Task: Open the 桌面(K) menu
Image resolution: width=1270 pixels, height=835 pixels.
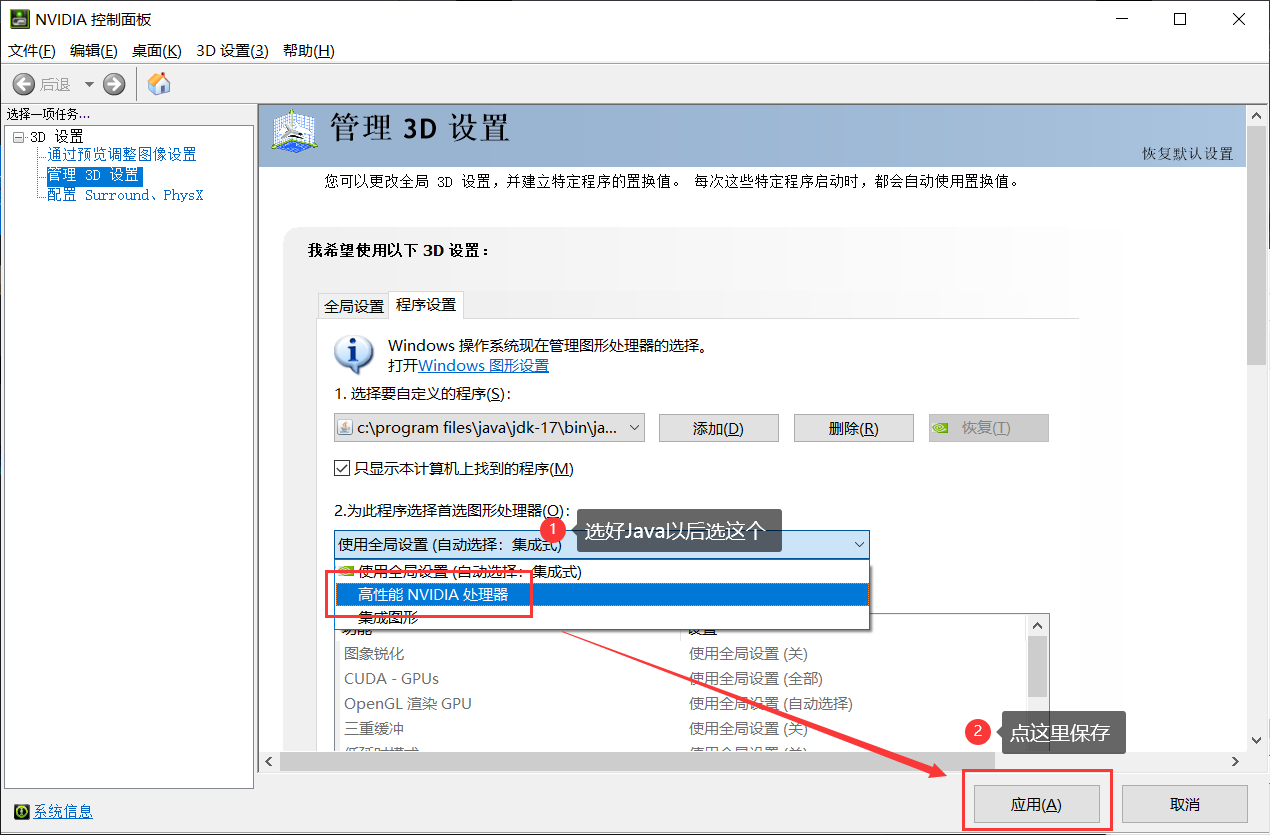Action: [x=157, y=51]
